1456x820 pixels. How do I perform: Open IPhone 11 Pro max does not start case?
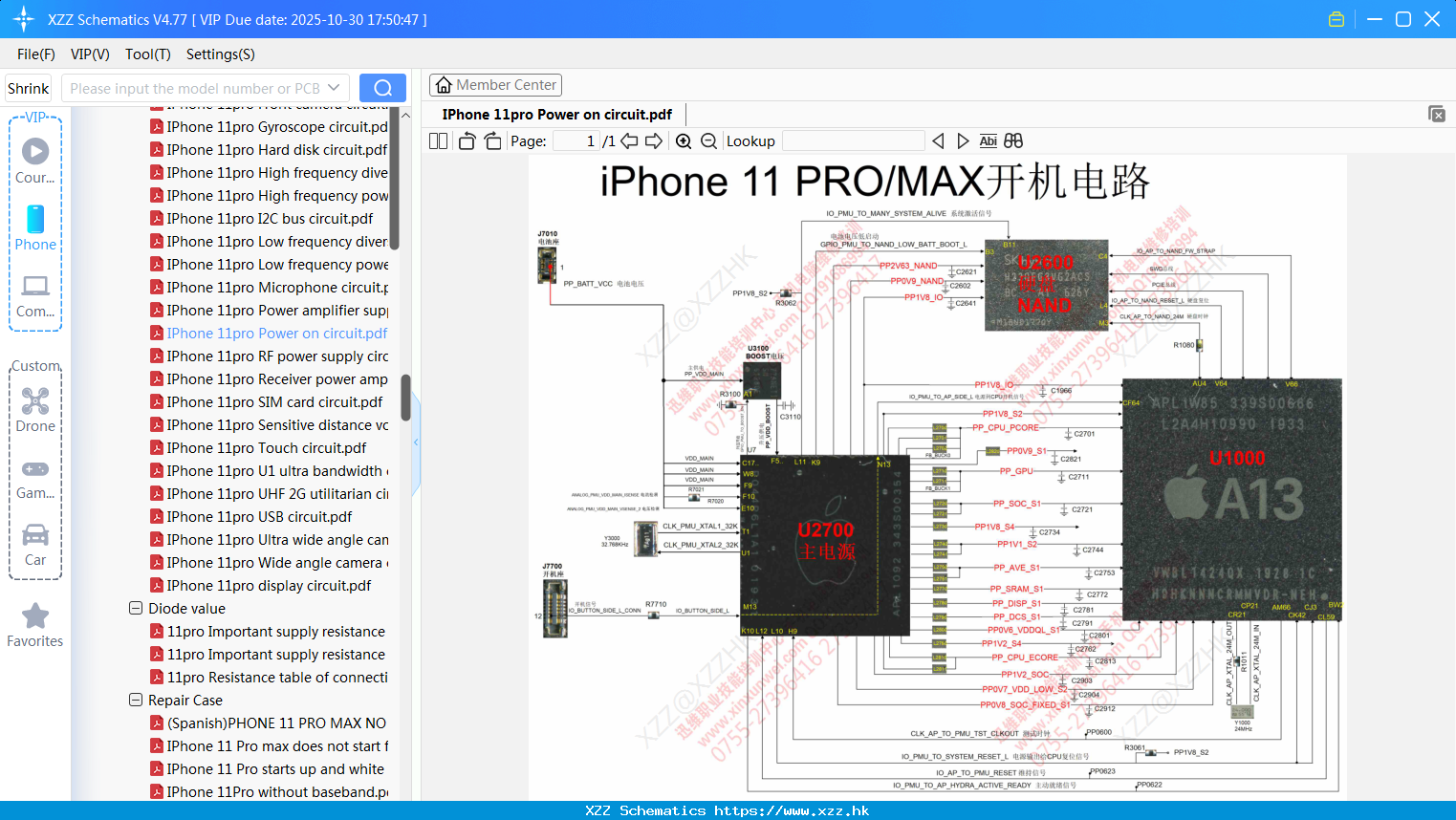(269, 745)
